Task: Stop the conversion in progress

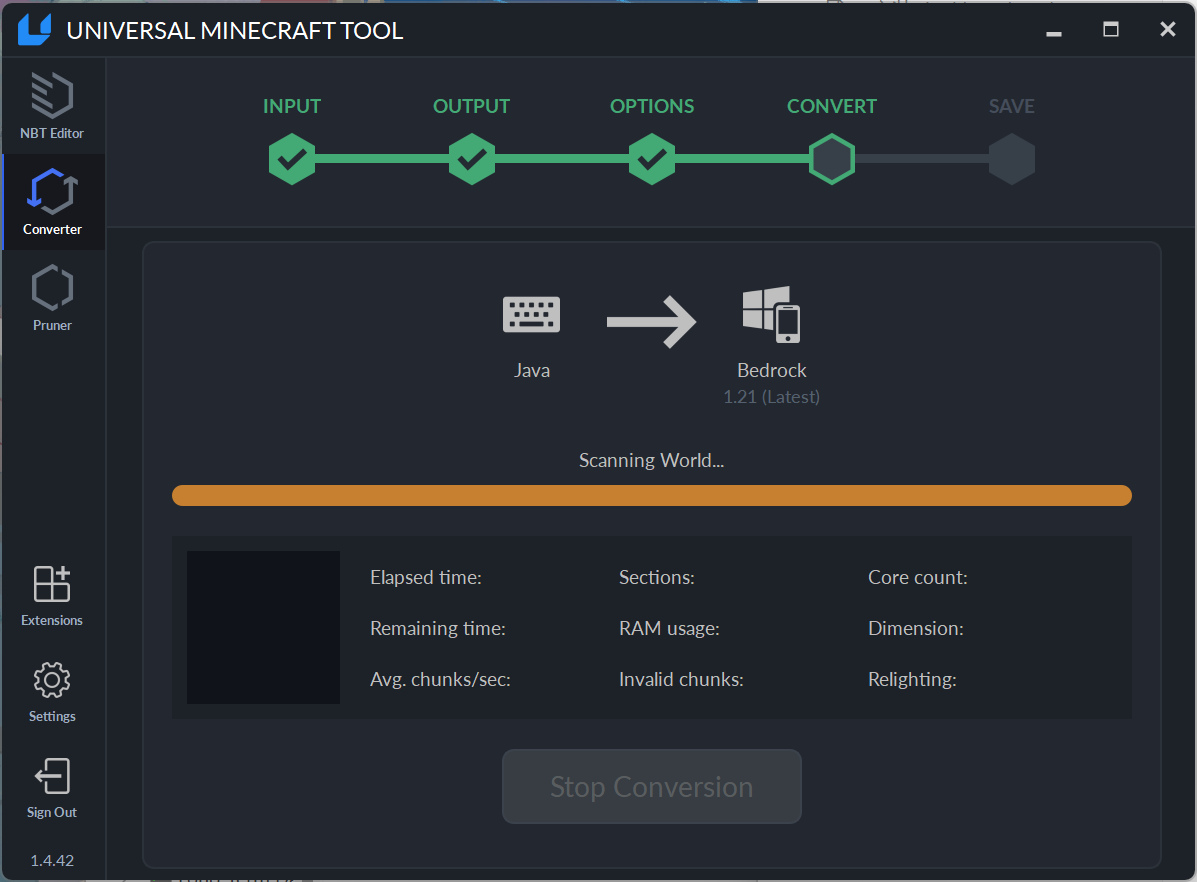Action: [x=652, y=787]
